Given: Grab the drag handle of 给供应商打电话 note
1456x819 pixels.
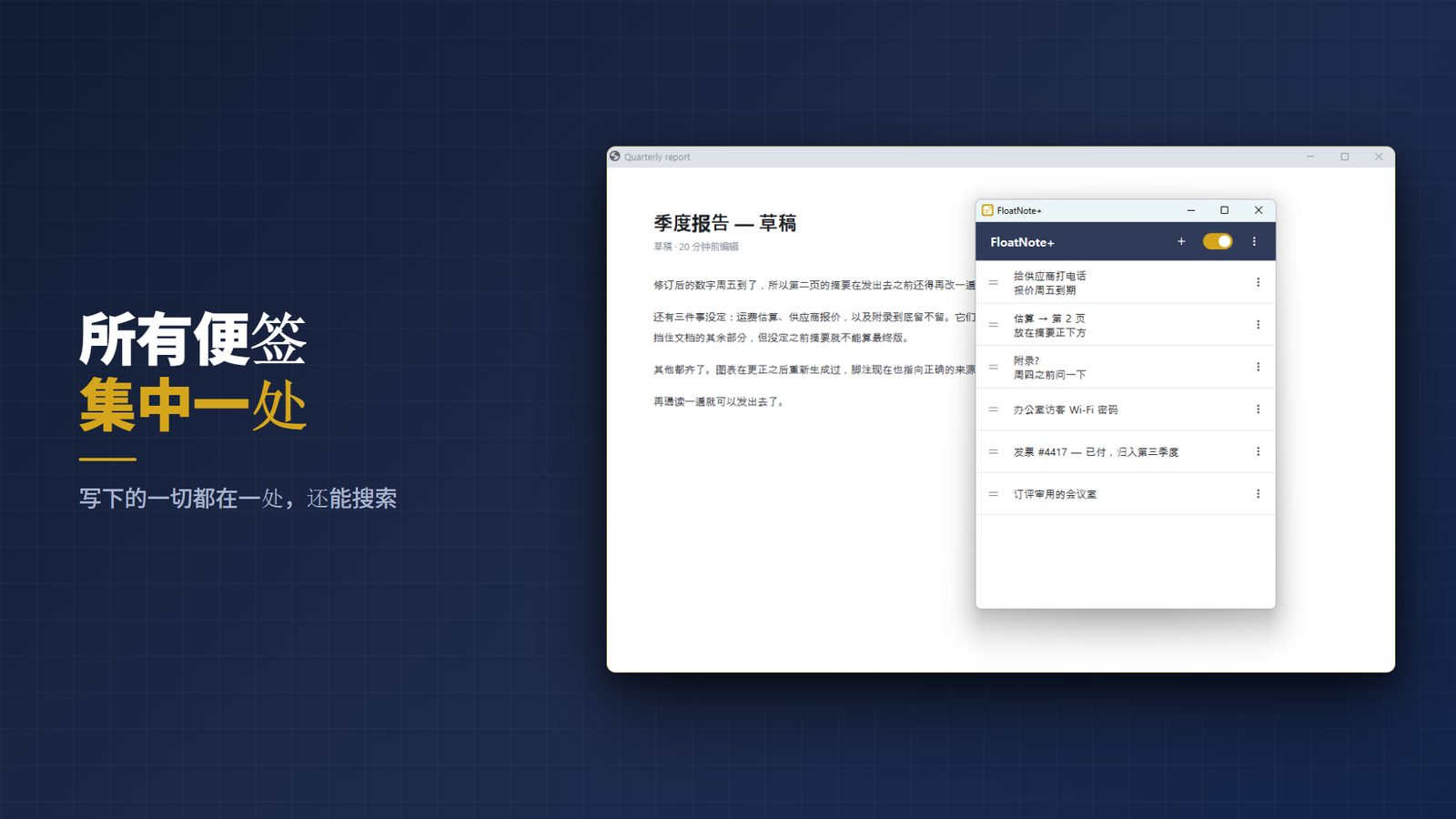Looking at the screenshot, I should coord(994,282).
